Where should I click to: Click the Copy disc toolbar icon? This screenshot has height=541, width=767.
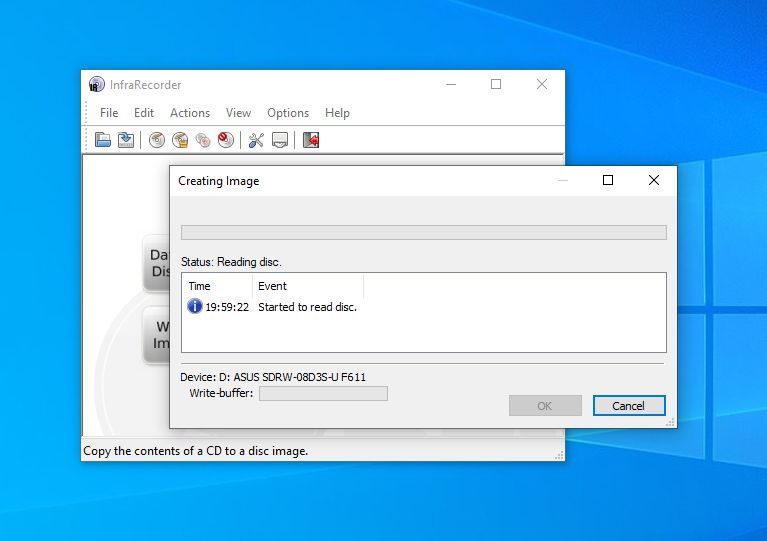[x=203, y=140]
